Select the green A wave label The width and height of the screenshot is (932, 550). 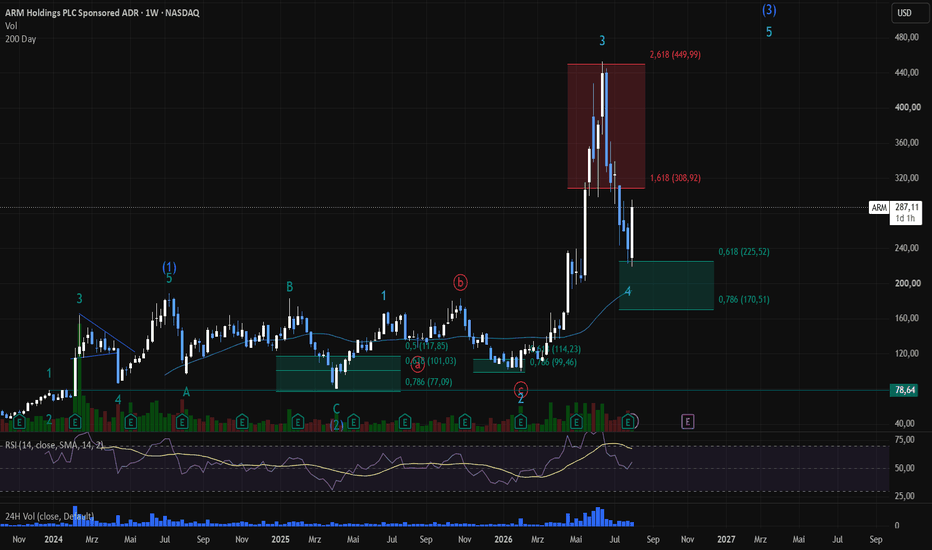click(x=186, y=392)
